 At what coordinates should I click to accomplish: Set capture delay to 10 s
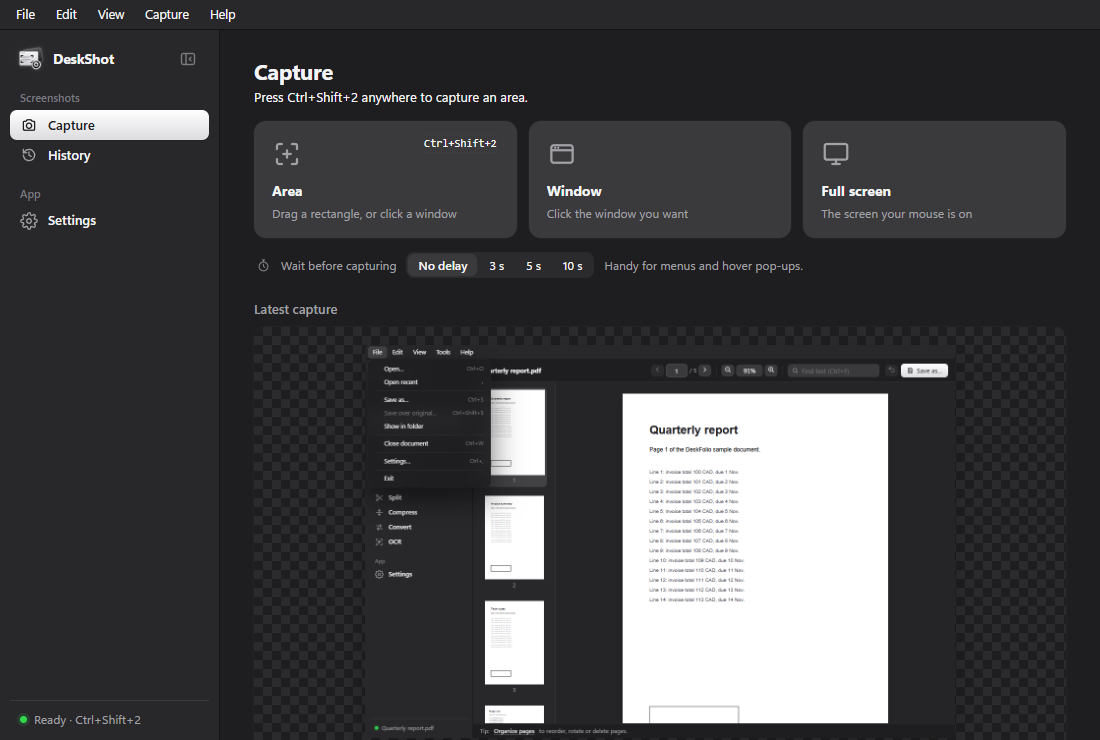[x=572, y=266]
